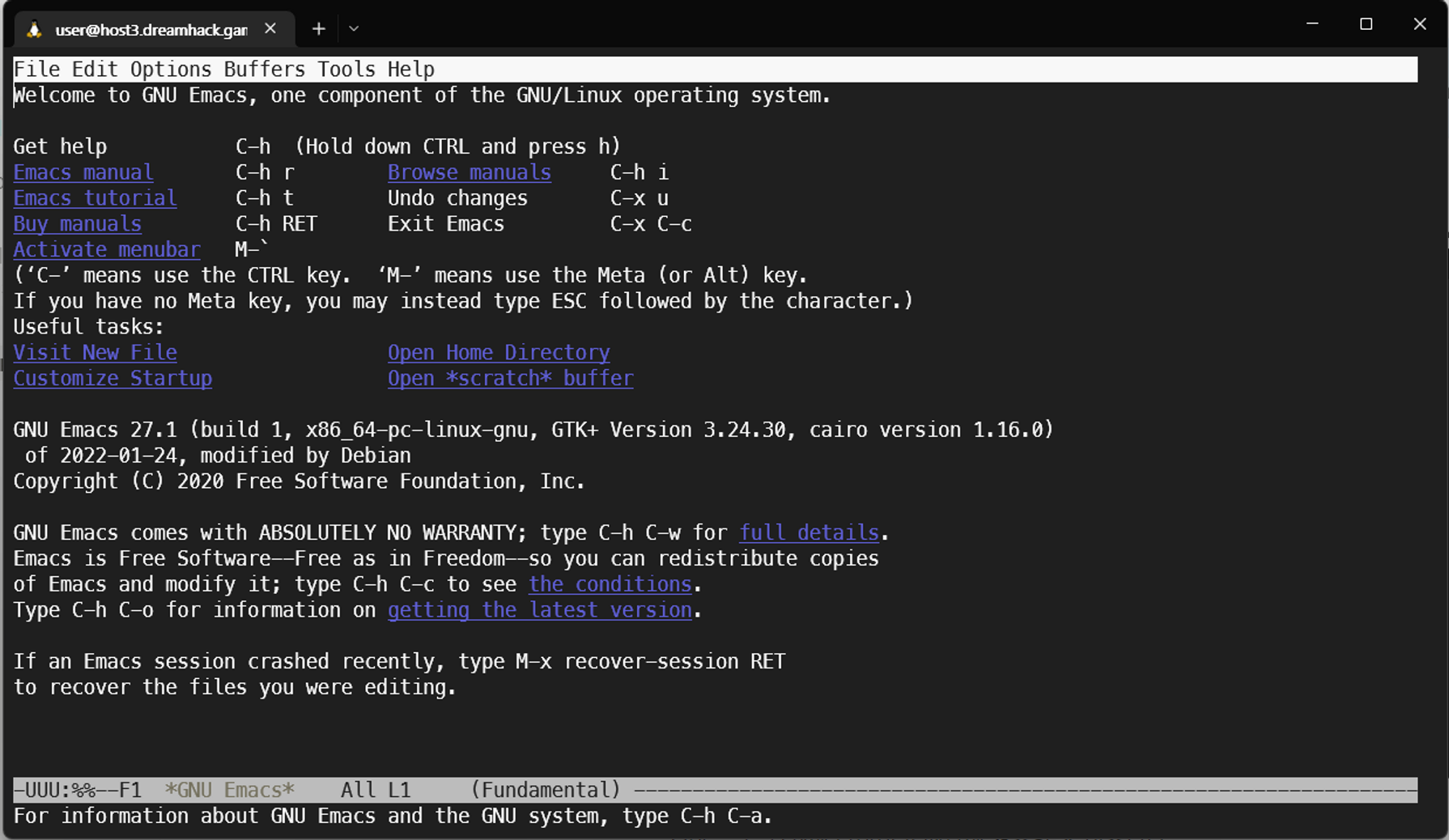Open the Customize Startup link
Viewport: 1449px width, 840px height.
point(113,379)
